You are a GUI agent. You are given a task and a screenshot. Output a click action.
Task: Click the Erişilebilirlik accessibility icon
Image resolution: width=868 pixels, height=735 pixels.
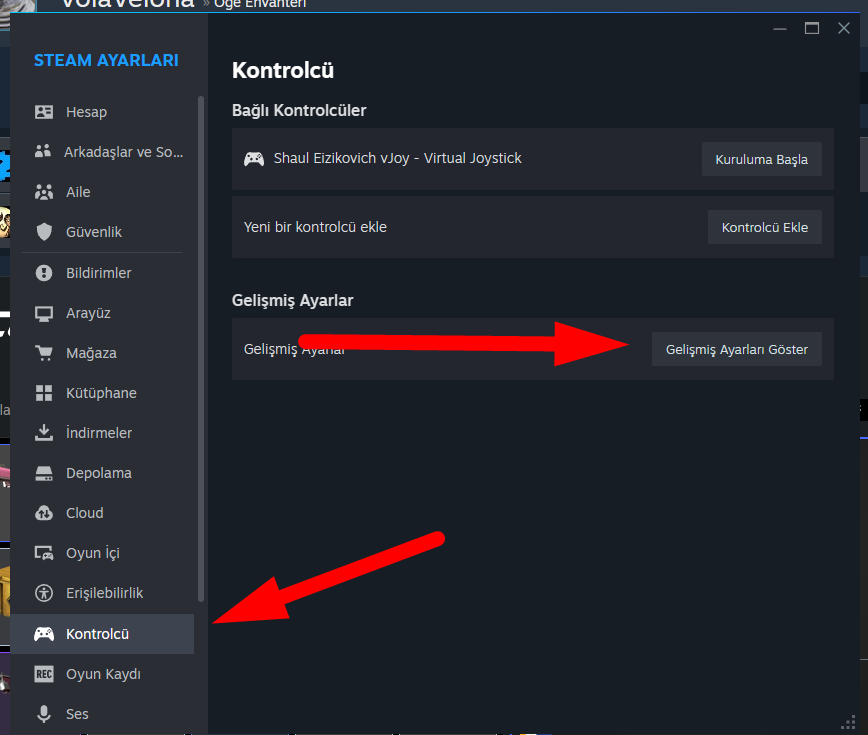tap(44, 593)
